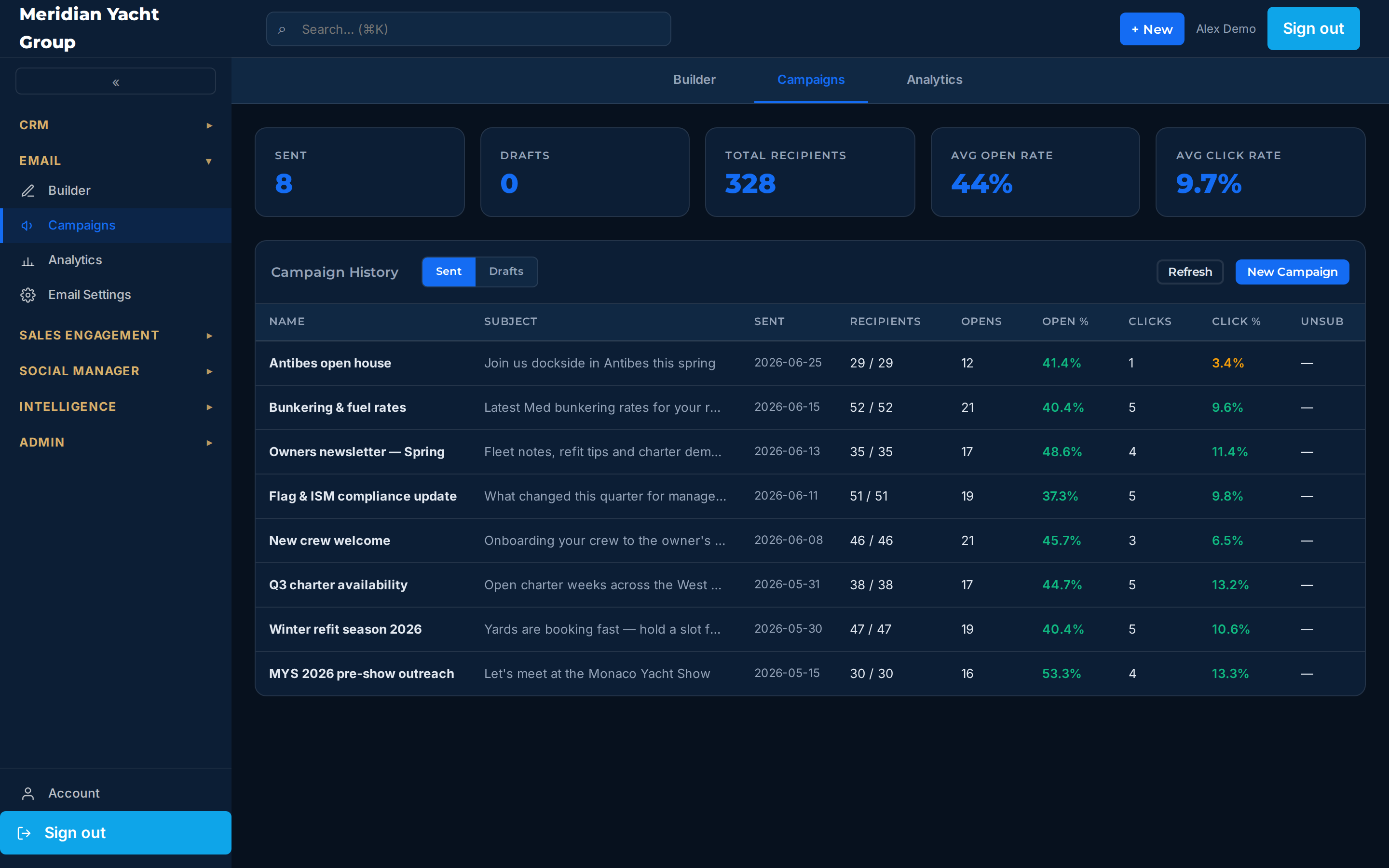The image size is (1389, 868).
Task: Click the megaphone icon beside Campaigns
Action: click(27, 226)
